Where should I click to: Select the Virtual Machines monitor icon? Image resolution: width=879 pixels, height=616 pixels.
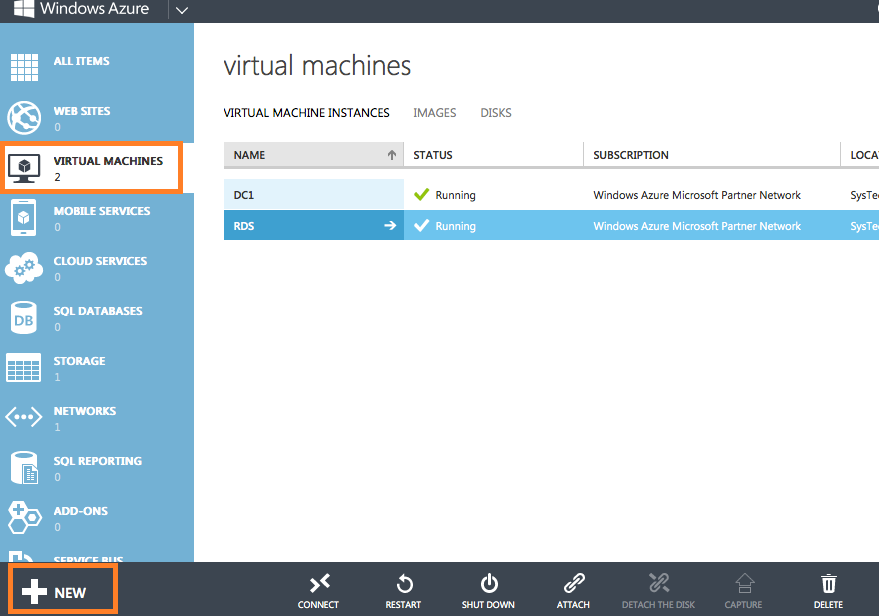24,168
